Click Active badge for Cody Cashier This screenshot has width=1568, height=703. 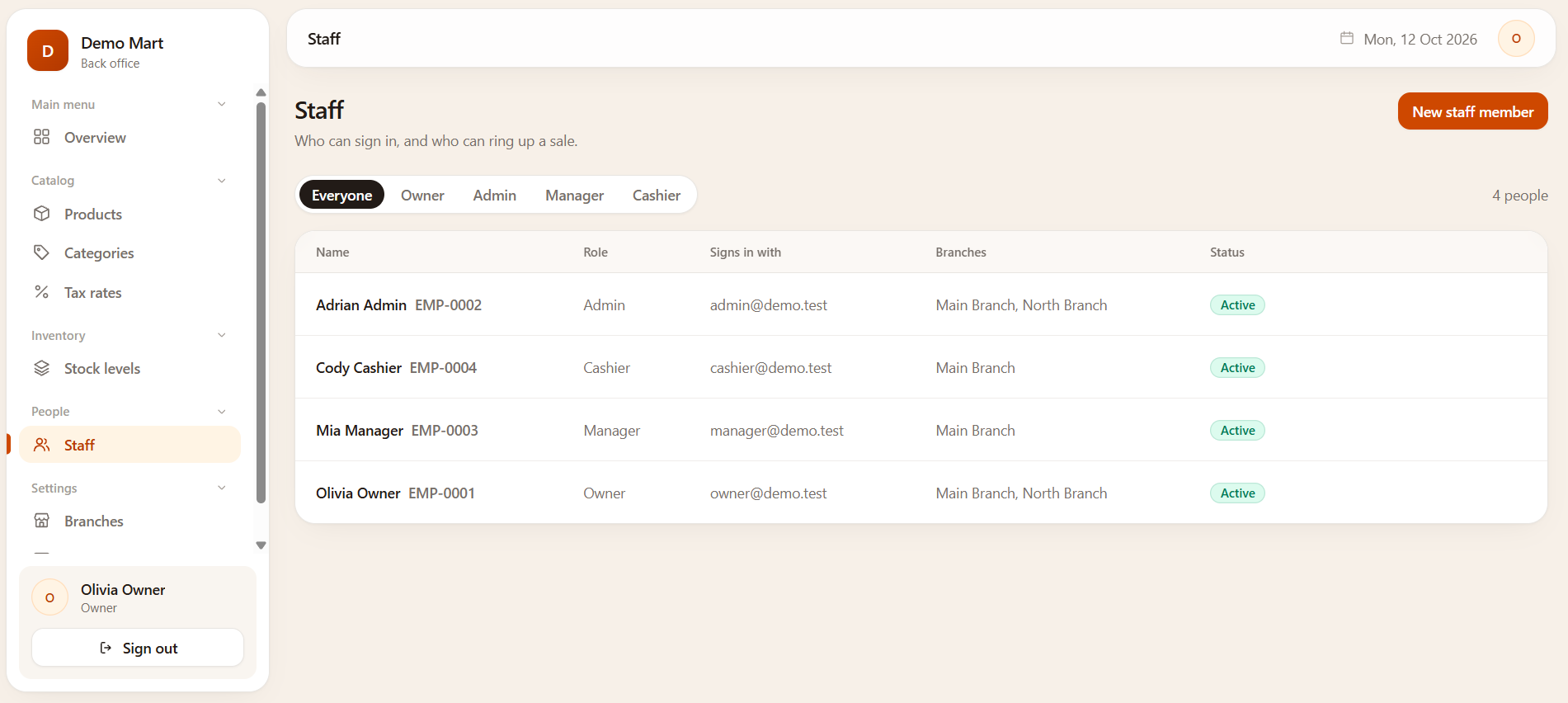[1237, 368]
